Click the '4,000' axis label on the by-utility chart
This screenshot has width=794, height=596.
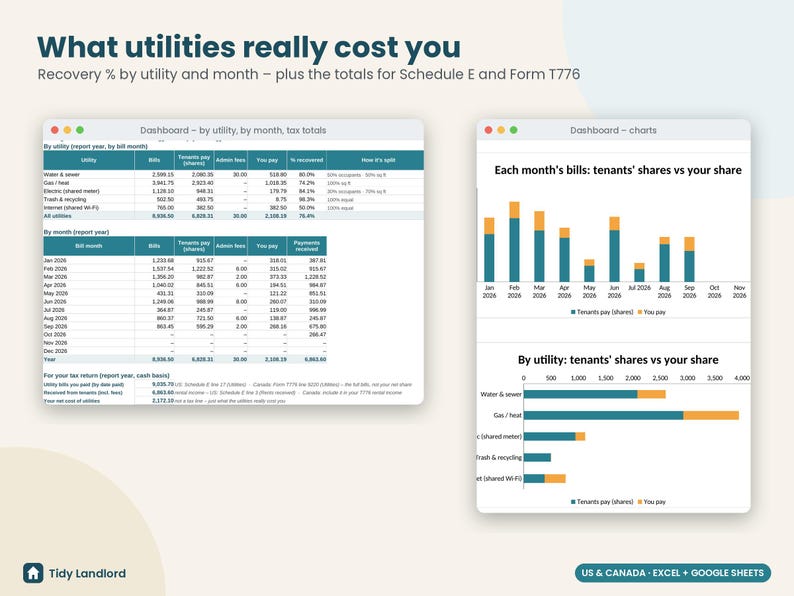pyautogui.click(x=742, y=378)
